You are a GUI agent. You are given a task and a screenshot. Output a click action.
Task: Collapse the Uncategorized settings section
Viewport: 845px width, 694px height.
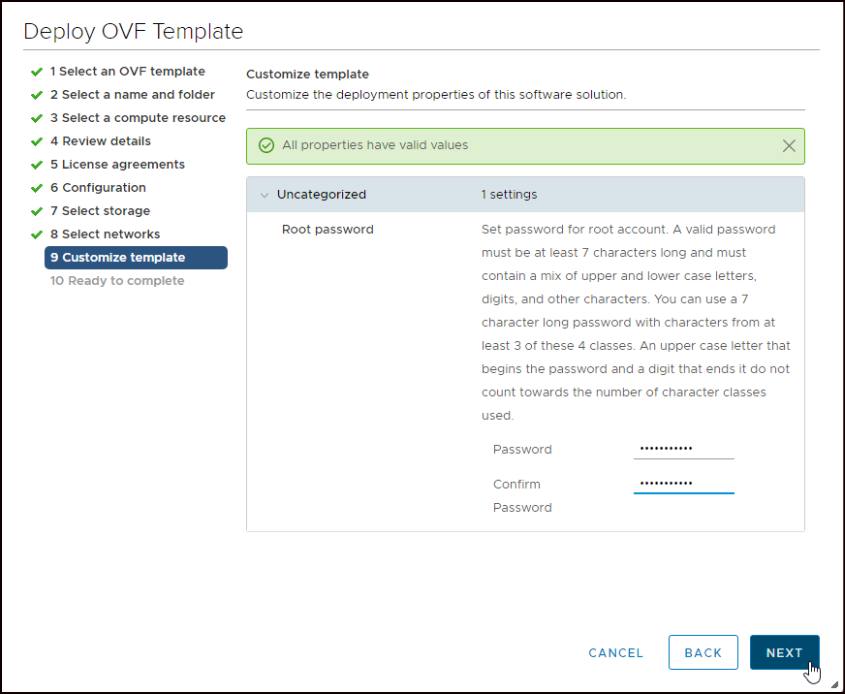[264, 194]
